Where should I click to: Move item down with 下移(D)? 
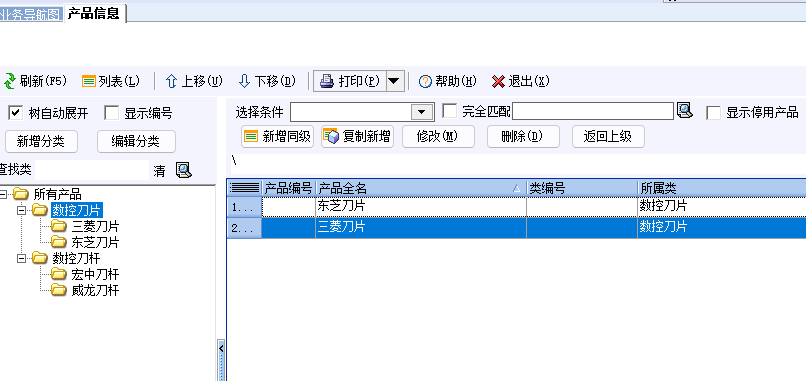click(267, 81)
